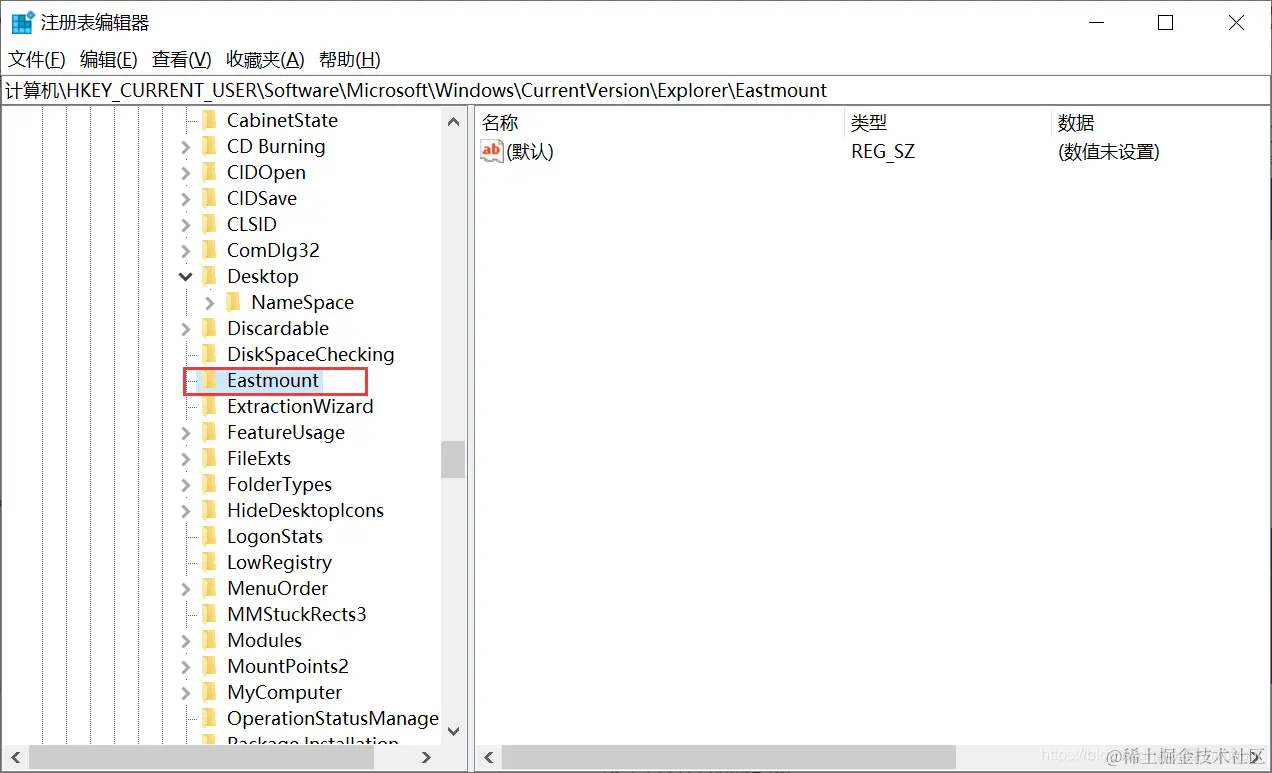
Task: Expand the ComDlg32 key
Action: 186,251
